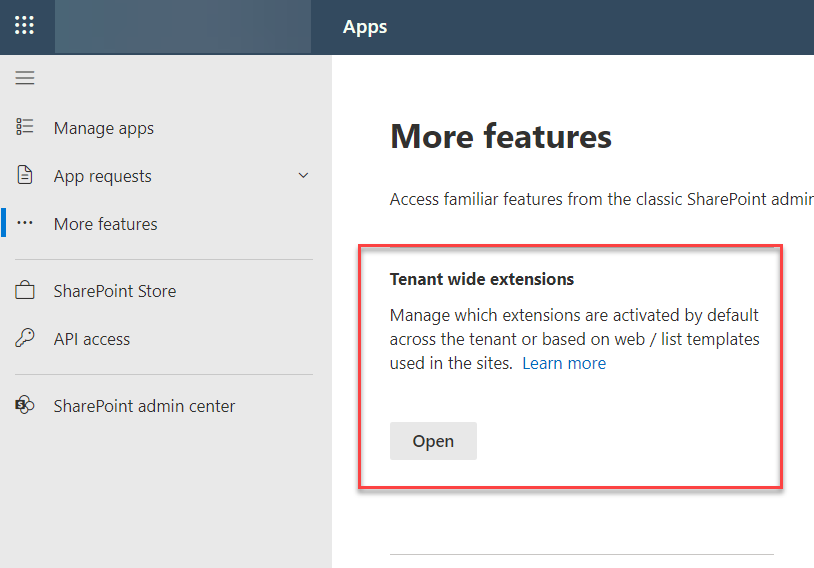This screenshot has height=568, width=814.
Task: Open the Tenant wide extensions feature
Action: point(433,441)
